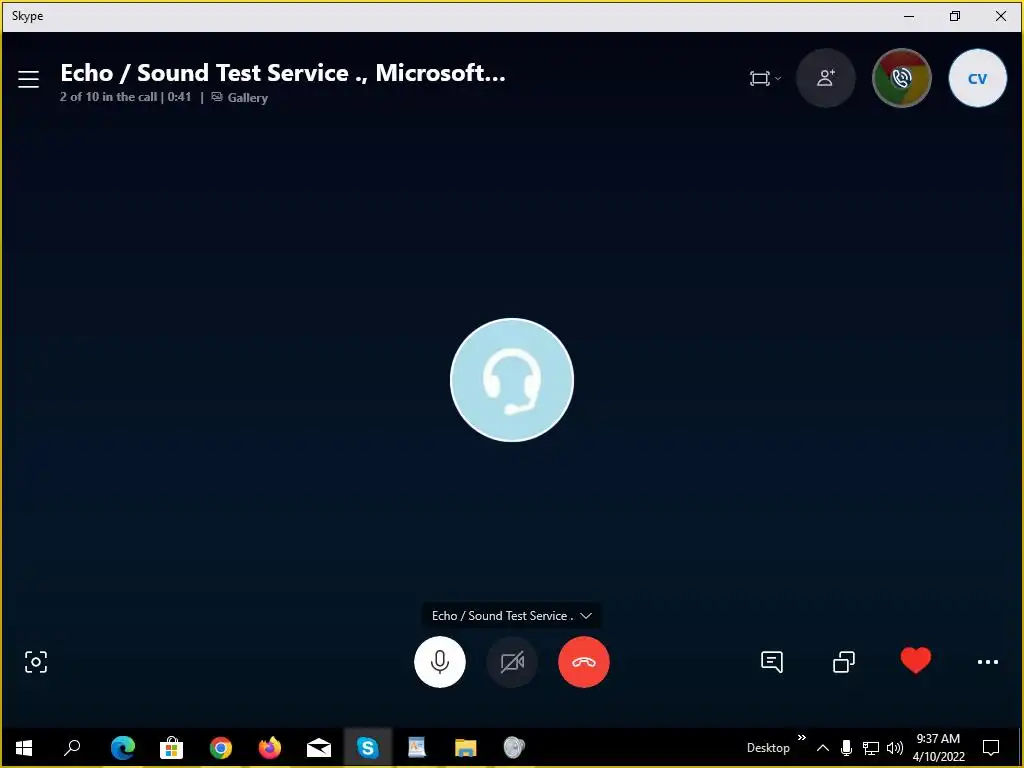Screen dimensions: 1024x768
Task: Mute the microphone
Action: point(440,662)
